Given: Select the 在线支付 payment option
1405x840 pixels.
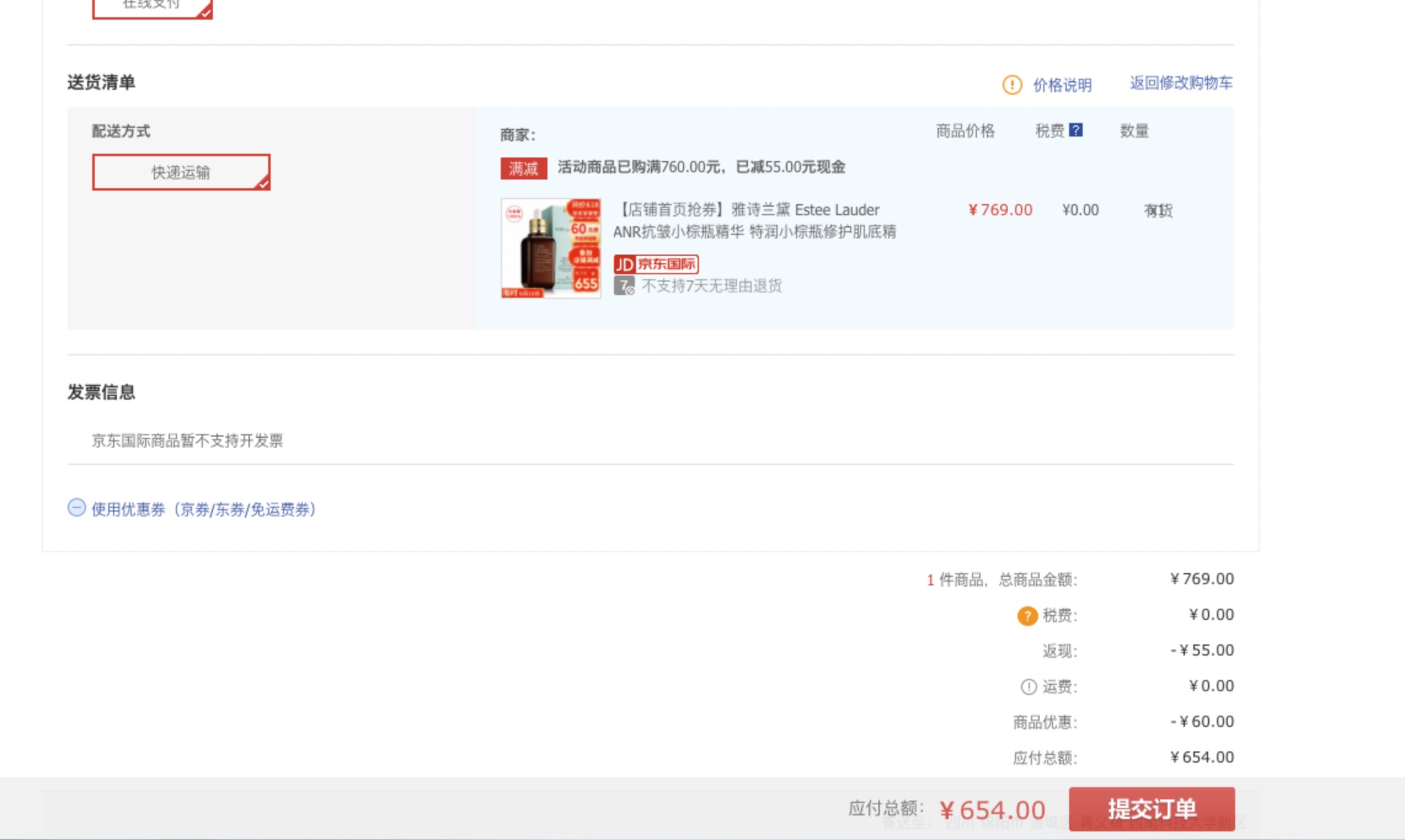Looking at the screenshot, I should [152, 7].
